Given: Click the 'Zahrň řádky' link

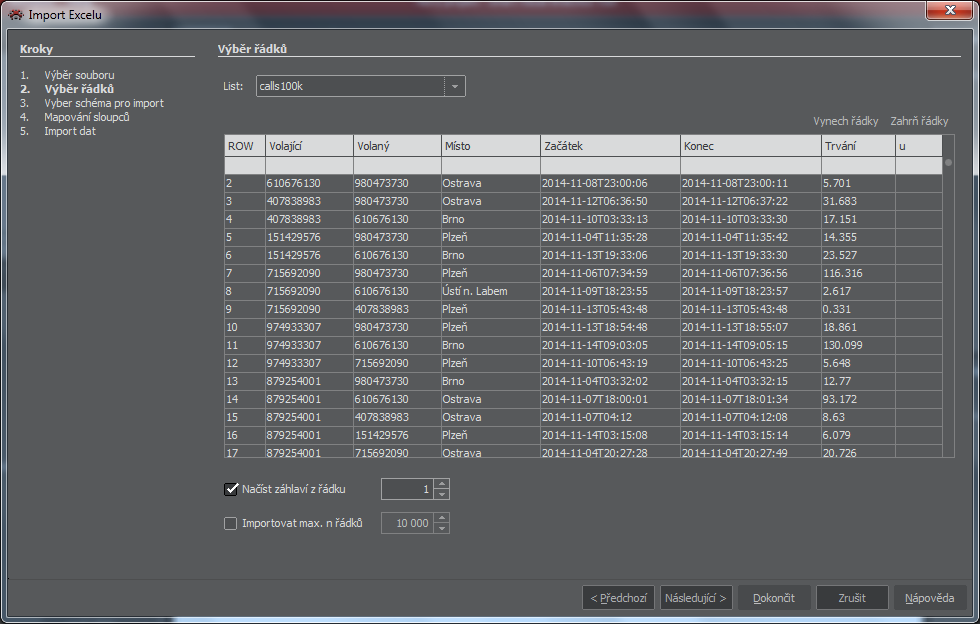Looking at the screenshot, I should click(919, 121).
